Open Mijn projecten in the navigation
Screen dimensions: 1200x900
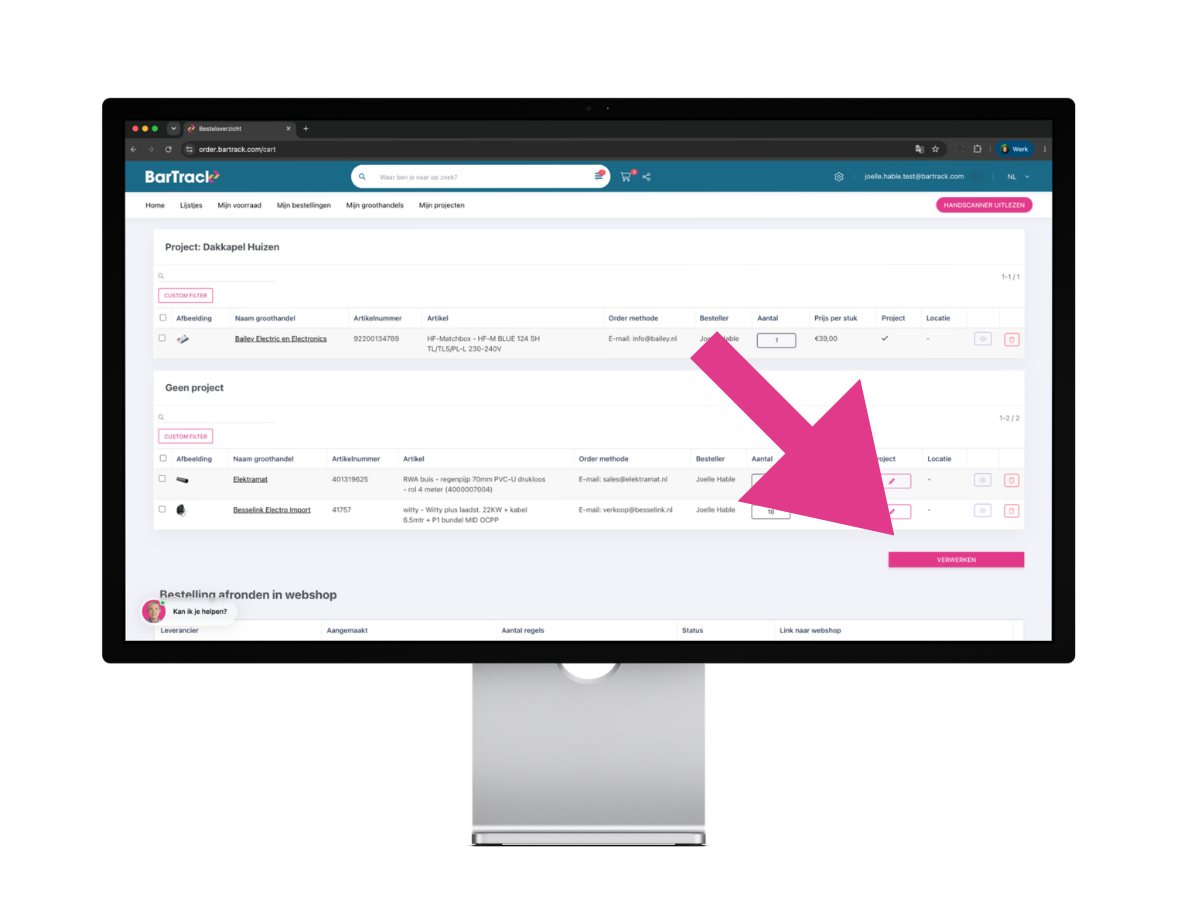(x=442, y=205)
